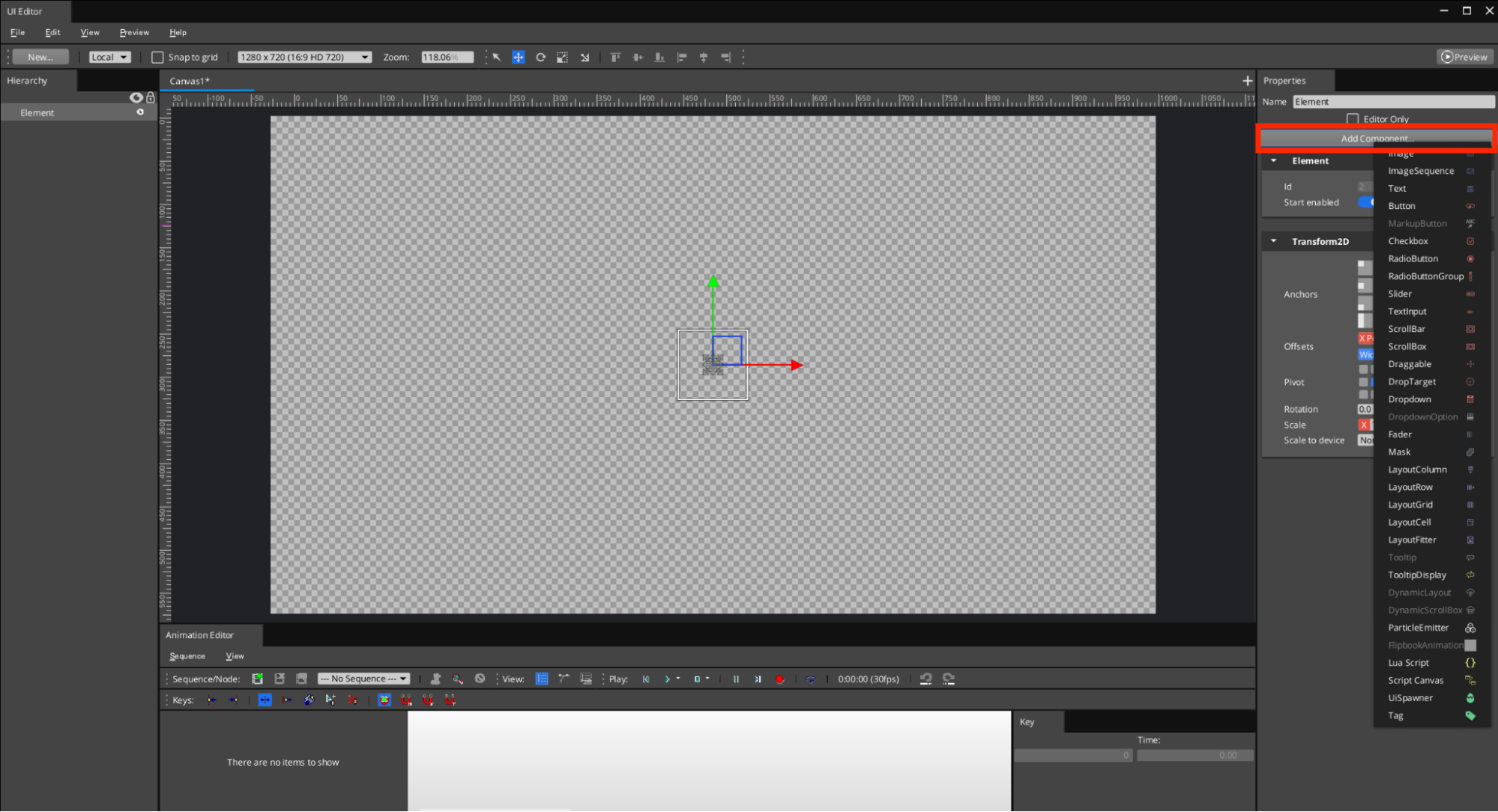Open the No Sequence dropdown

pos(363,679)
